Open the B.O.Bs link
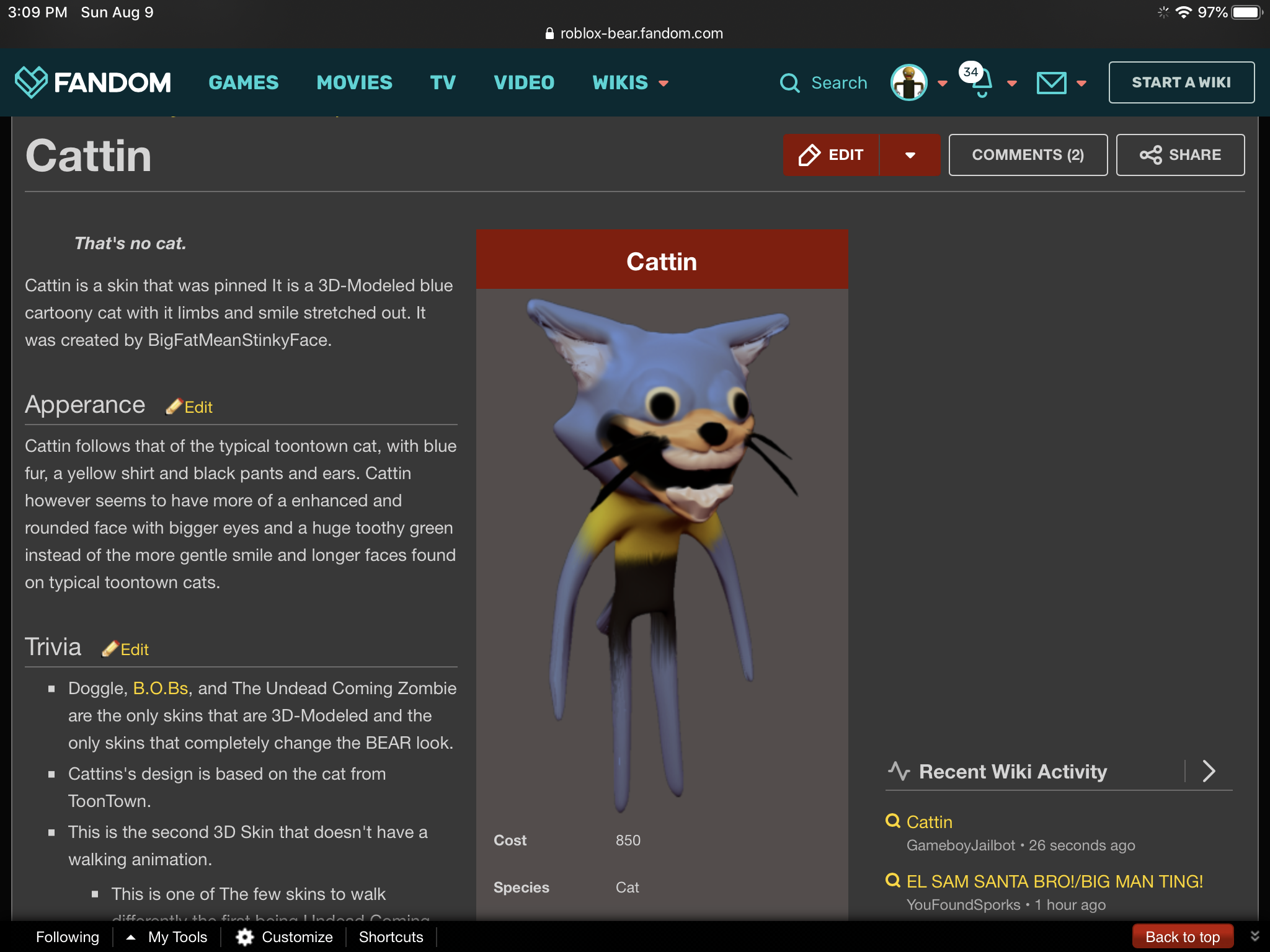 click(161, 688)
